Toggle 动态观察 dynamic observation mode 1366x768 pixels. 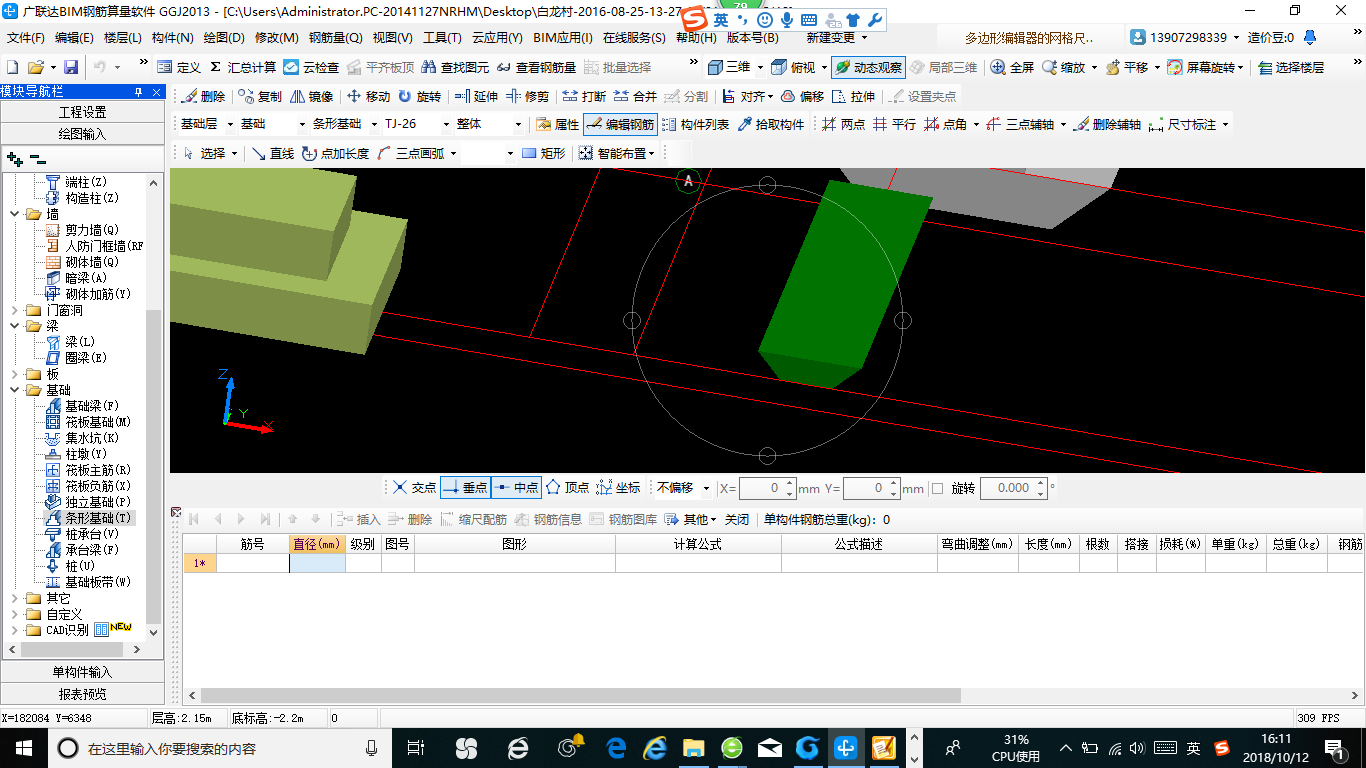868,67
